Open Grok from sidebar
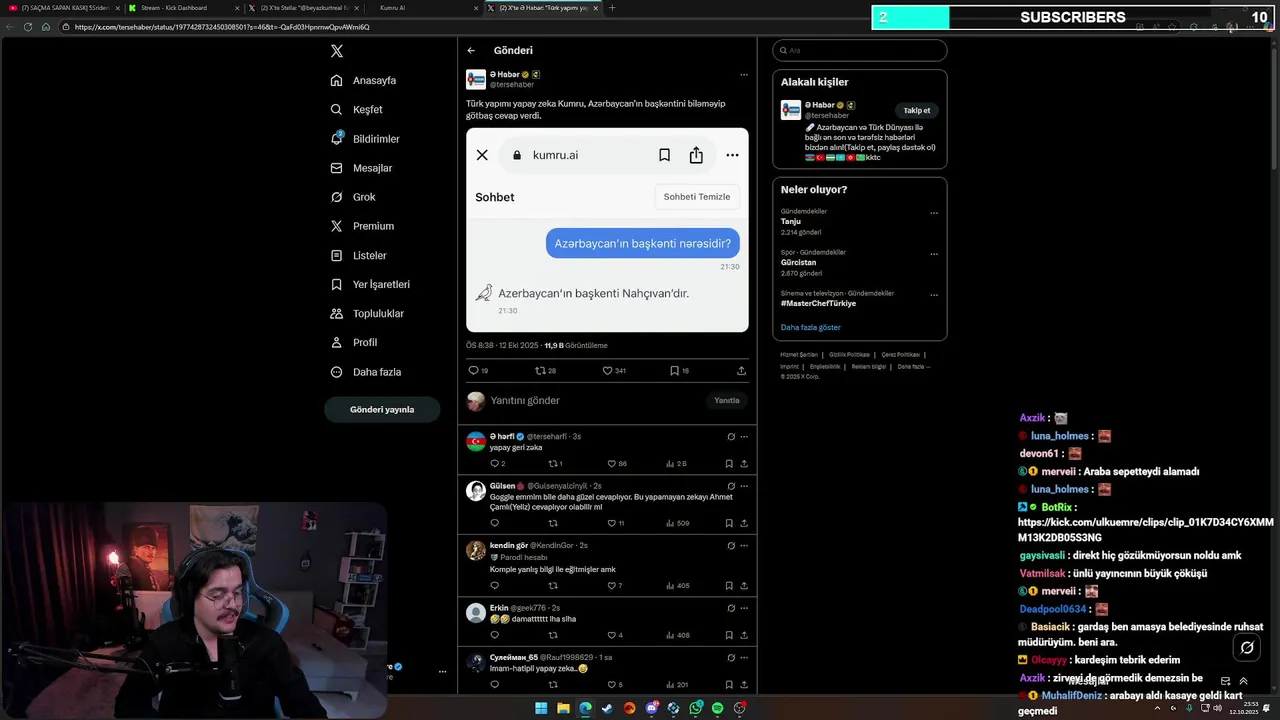Screen dimensions: 1280x720 point(354,197)
